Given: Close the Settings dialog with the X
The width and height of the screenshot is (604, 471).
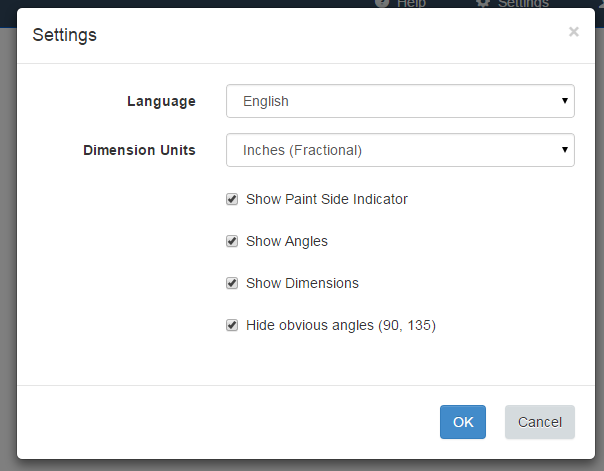Looking at the screenshot, I should [x=574, y=32].
